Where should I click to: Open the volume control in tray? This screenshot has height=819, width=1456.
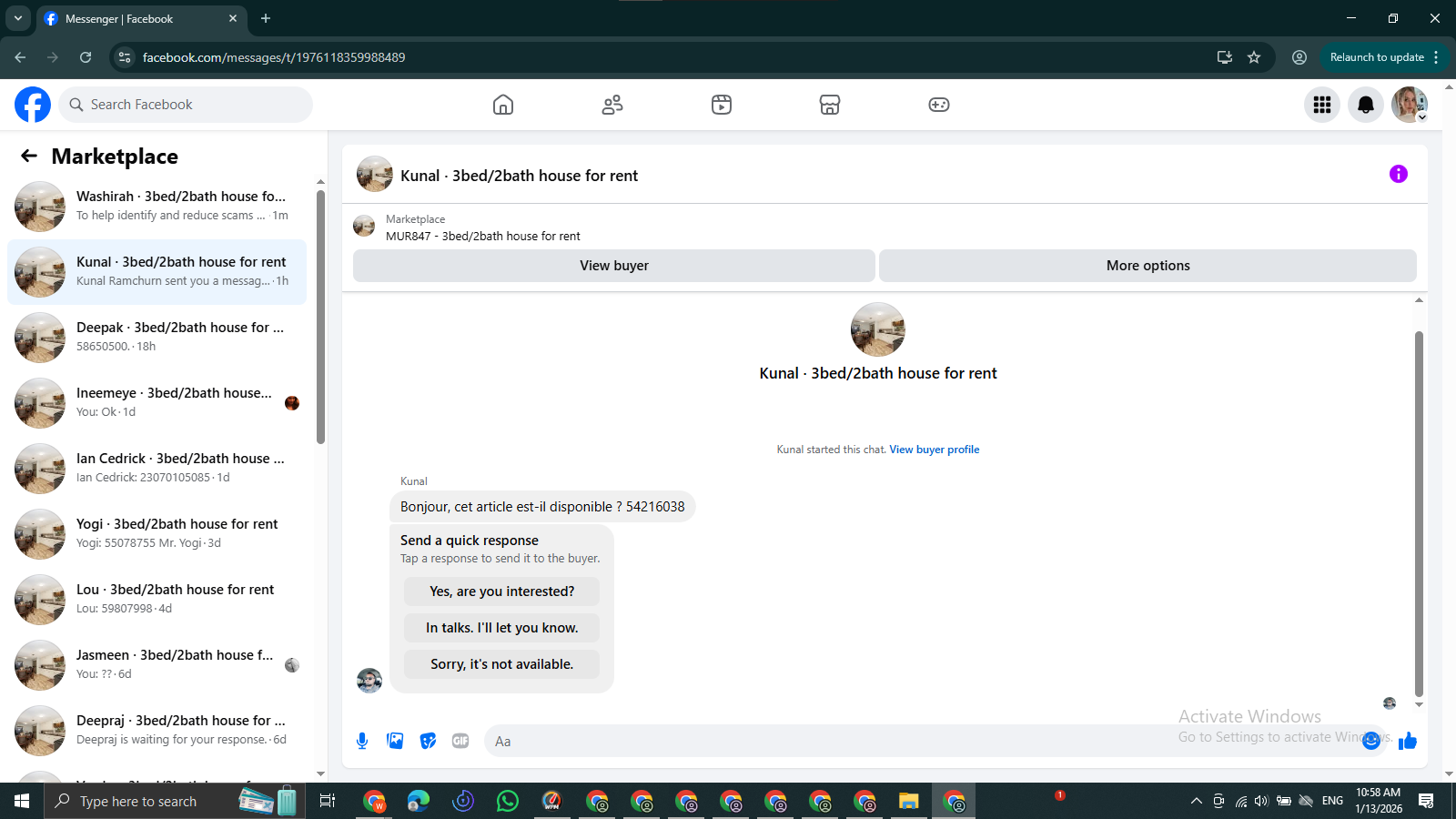(1261, 801)
